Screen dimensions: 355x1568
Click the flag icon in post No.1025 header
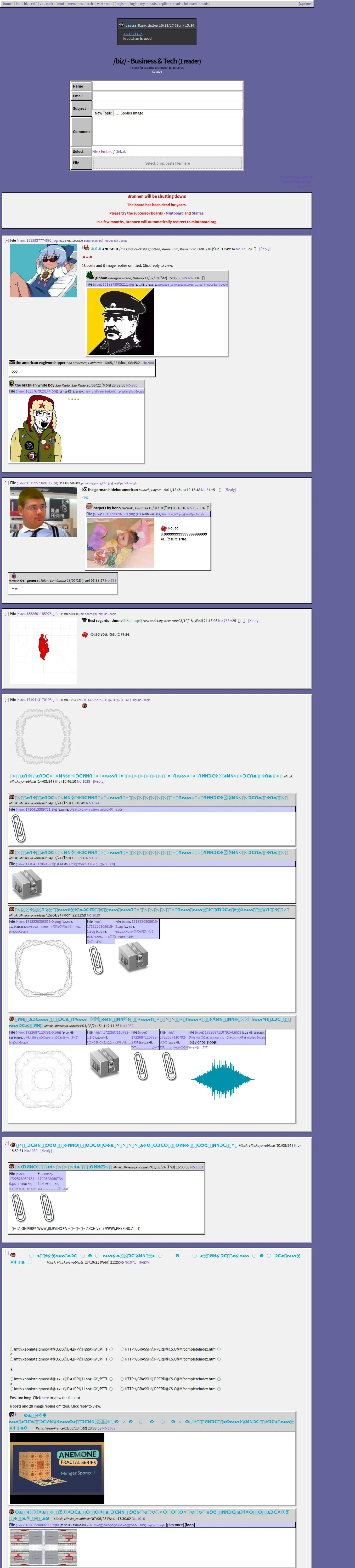pyautogui.click(x=12, y=852)
